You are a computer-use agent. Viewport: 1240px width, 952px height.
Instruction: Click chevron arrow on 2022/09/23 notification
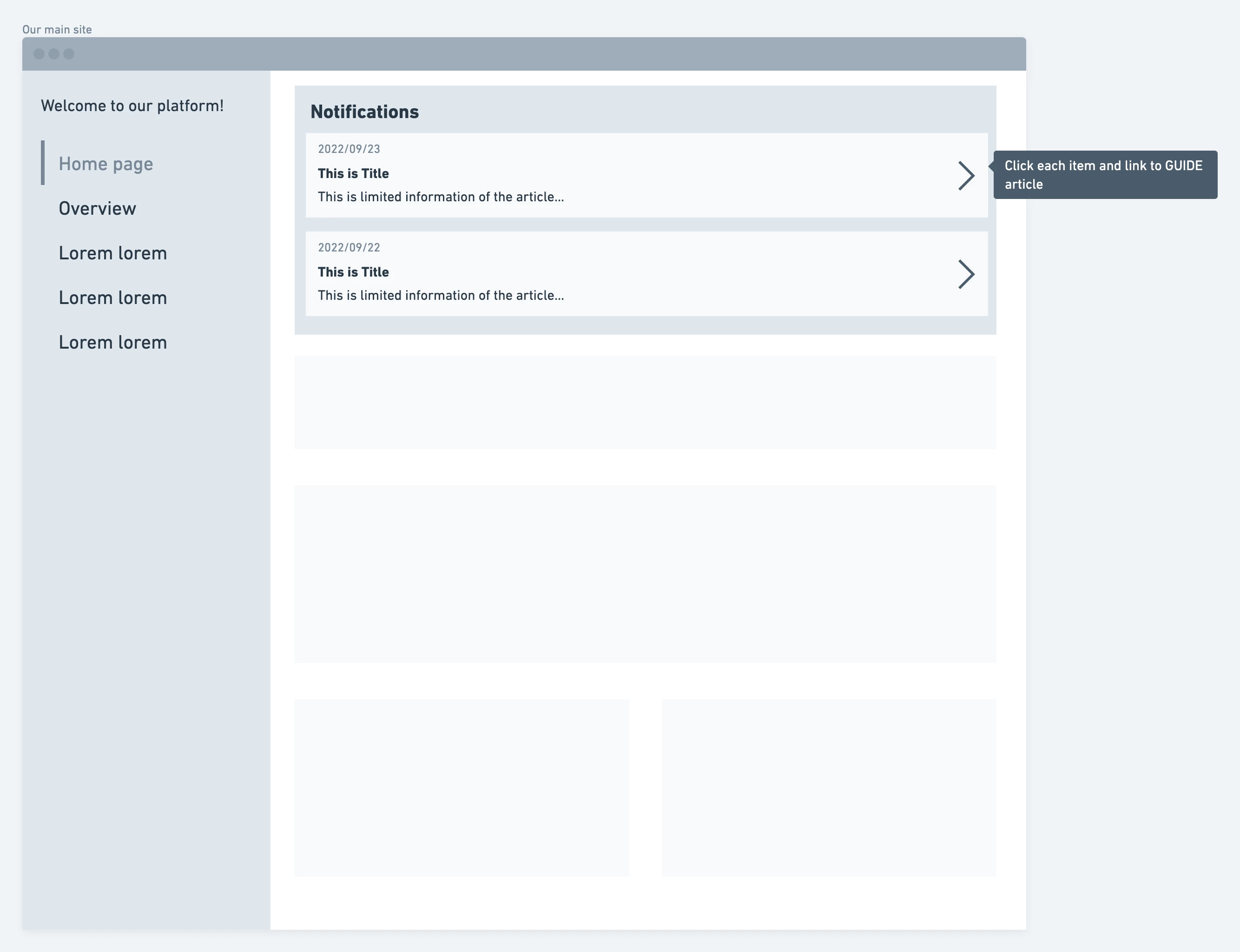pos(966,176)
